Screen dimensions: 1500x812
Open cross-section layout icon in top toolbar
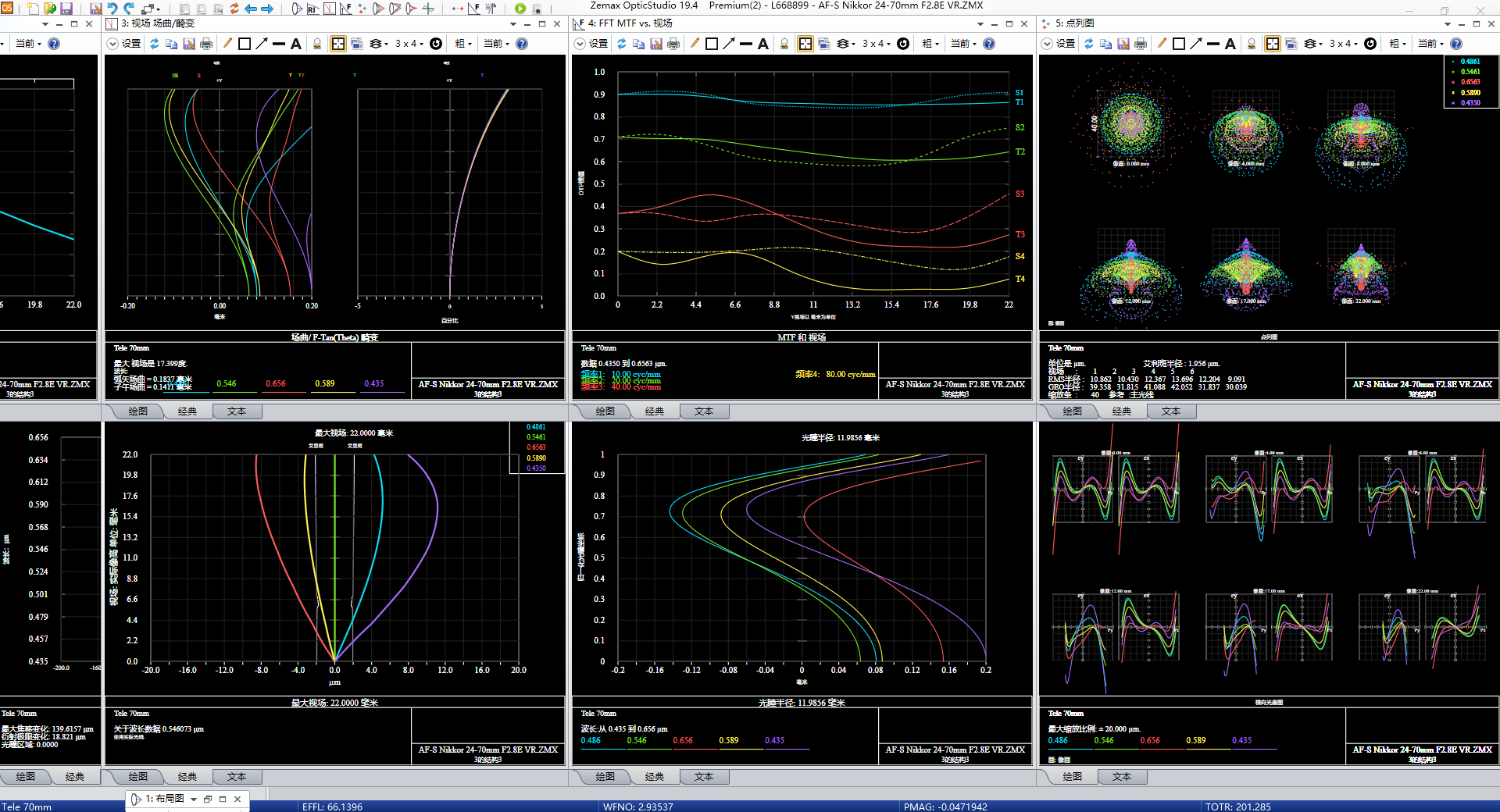coord(297,9)
